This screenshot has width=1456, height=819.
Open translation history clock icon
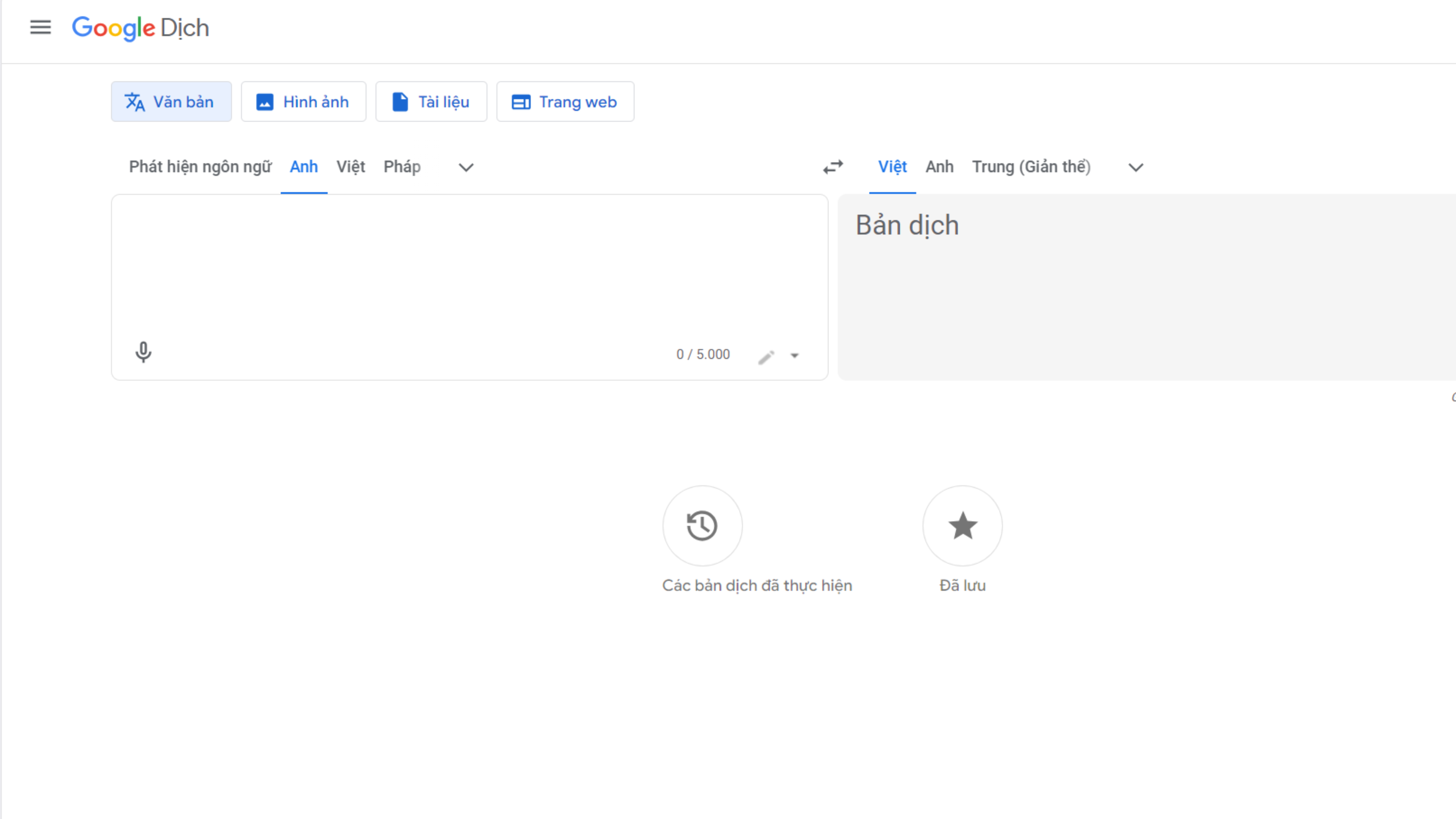pyautogui.click(x=703, y=526)
